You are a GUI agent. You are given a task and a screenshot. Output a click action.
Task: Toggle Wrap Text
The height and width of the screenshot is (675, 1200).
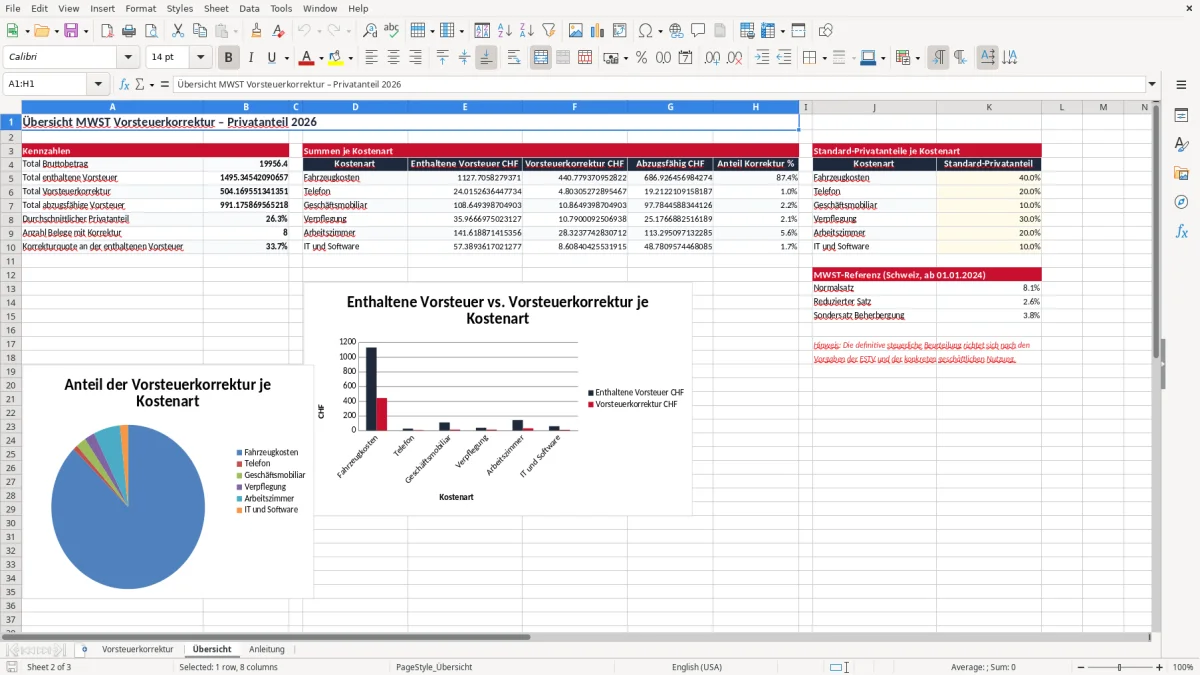[x=514, y=58]
